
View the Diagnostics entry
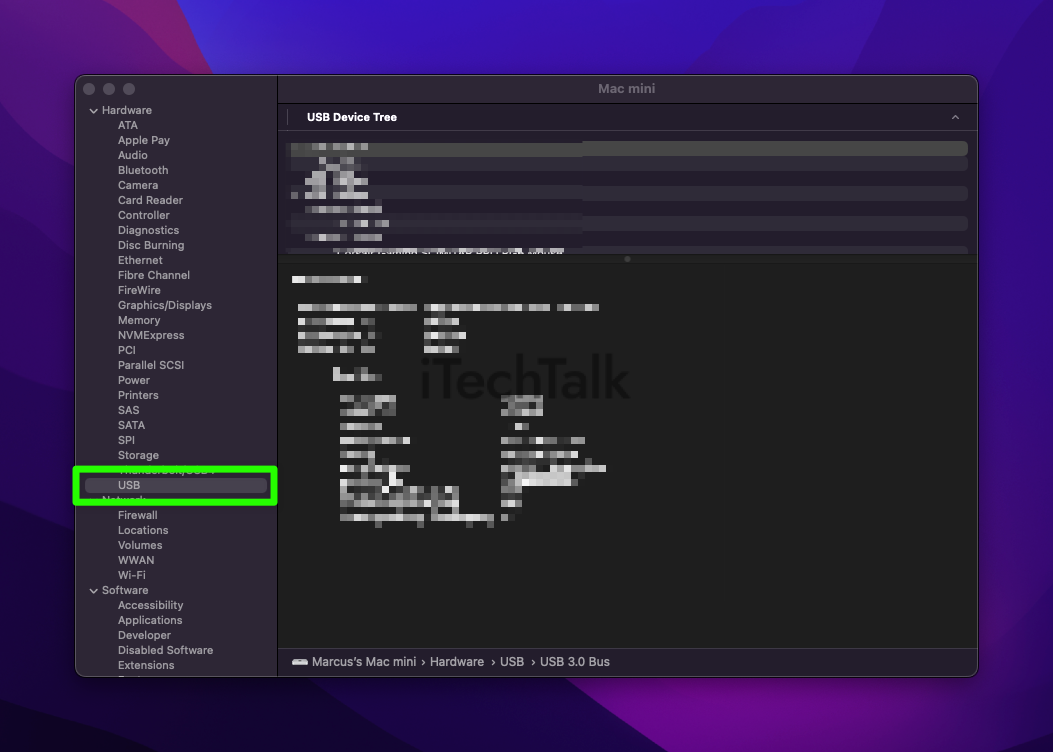point(148,230)
